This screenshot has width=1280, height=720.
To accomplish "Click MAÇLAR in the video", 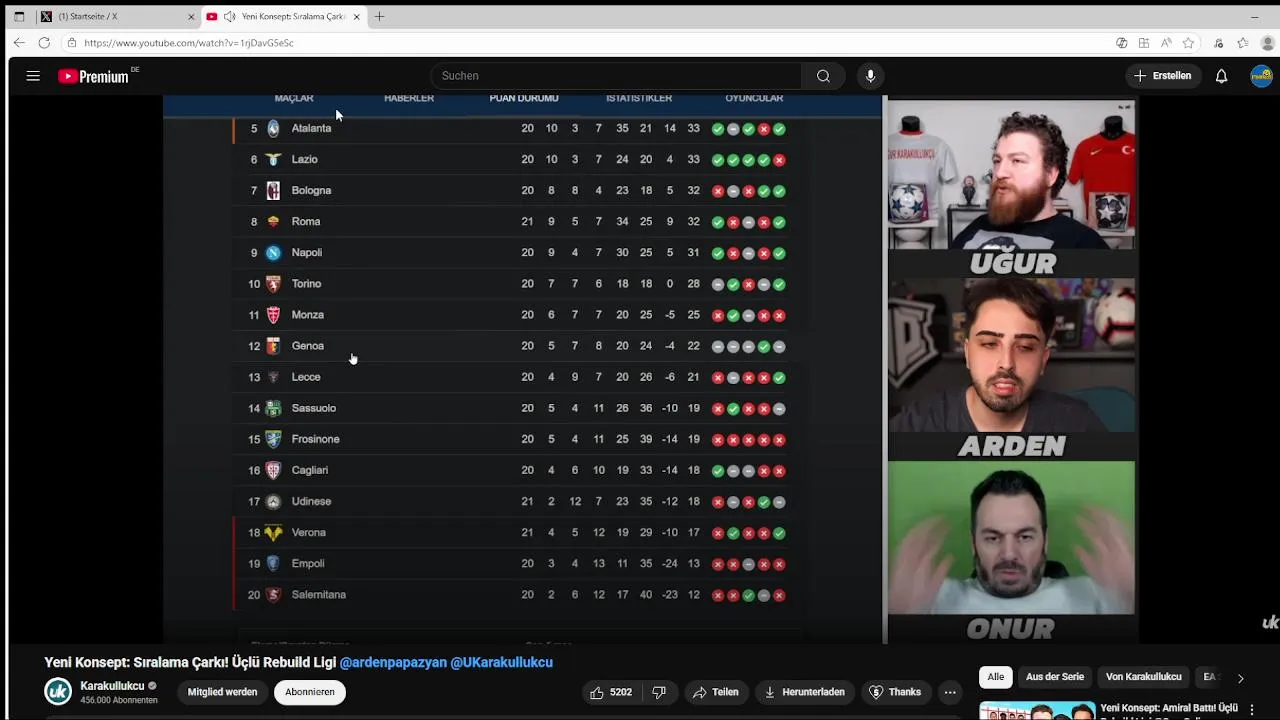I will click(294, 98).
